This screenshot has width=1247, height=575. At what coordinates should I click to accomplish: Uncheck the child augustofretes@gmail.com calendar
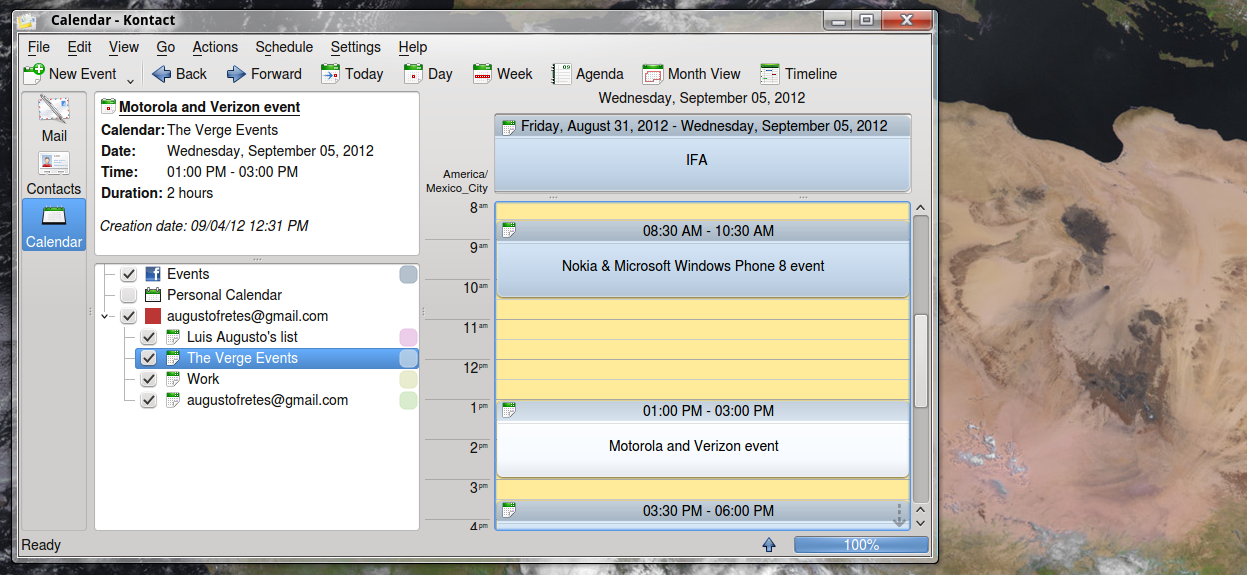148,400
